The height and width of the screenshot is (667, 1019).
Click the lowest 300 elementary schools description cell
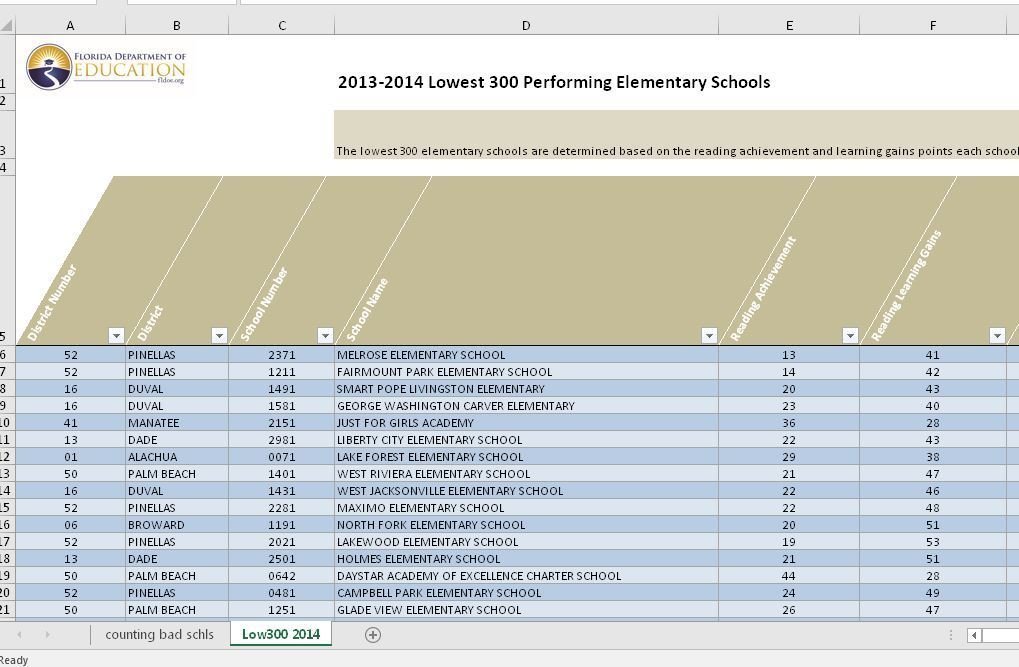pyautogui.click(x=677, y=135)
